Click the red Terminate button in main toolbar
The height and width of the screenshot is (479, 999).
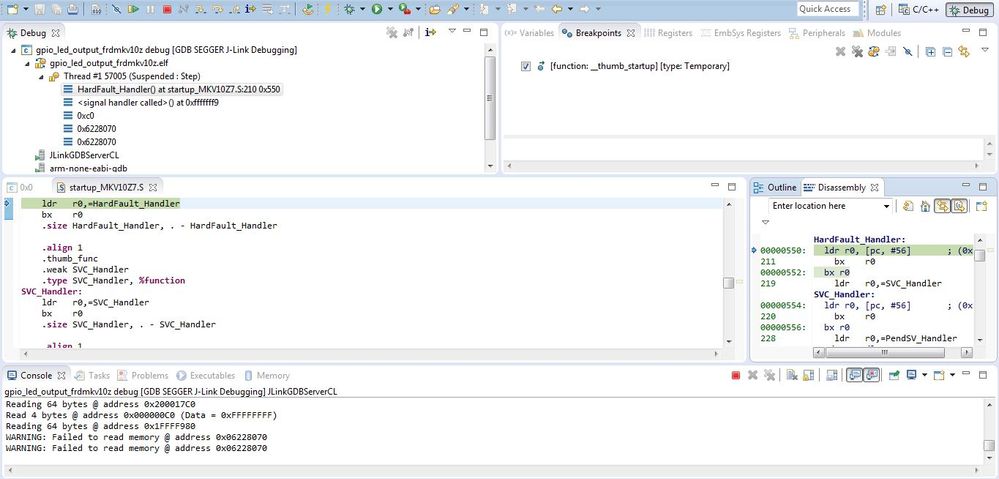tap(167, 9)
